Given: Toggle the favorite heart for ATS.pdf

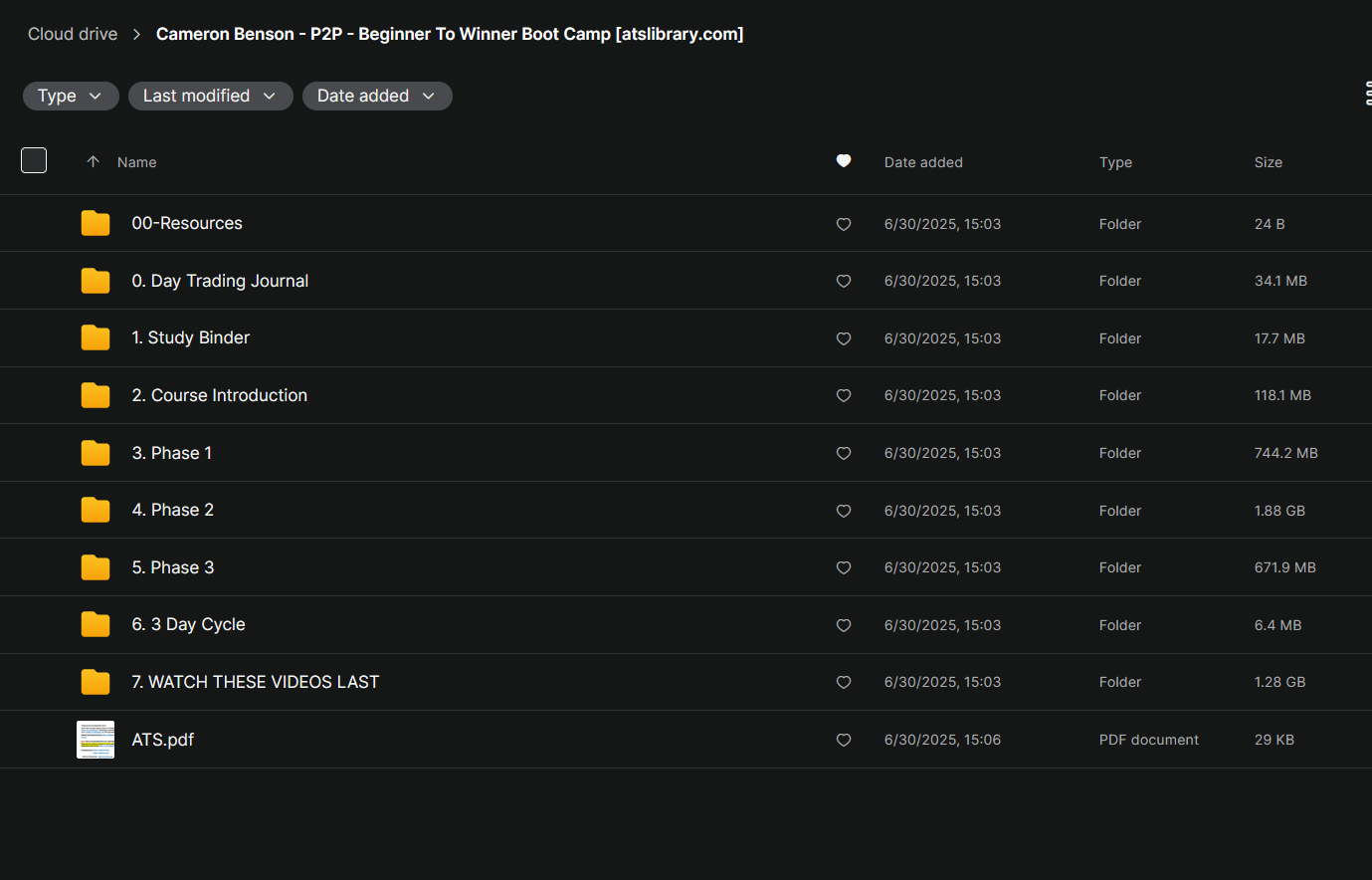Looking at the screenshot, I should click(844, 740).
